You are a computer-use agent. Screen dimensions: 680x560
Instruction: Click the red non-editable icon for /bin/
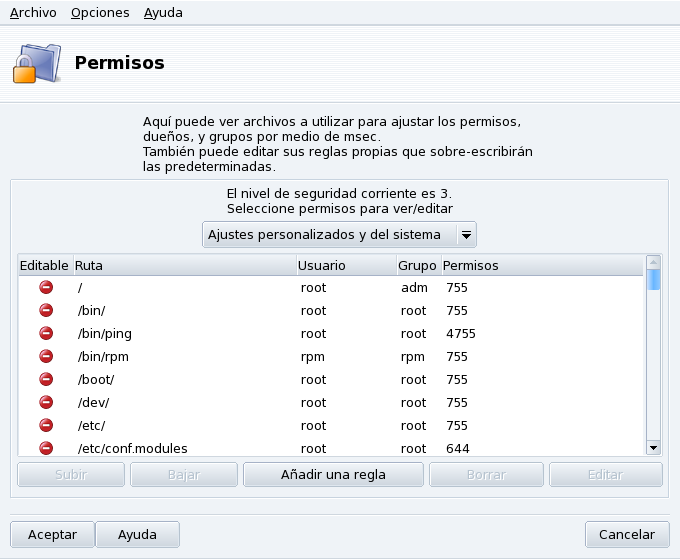(x=46, y=310)
